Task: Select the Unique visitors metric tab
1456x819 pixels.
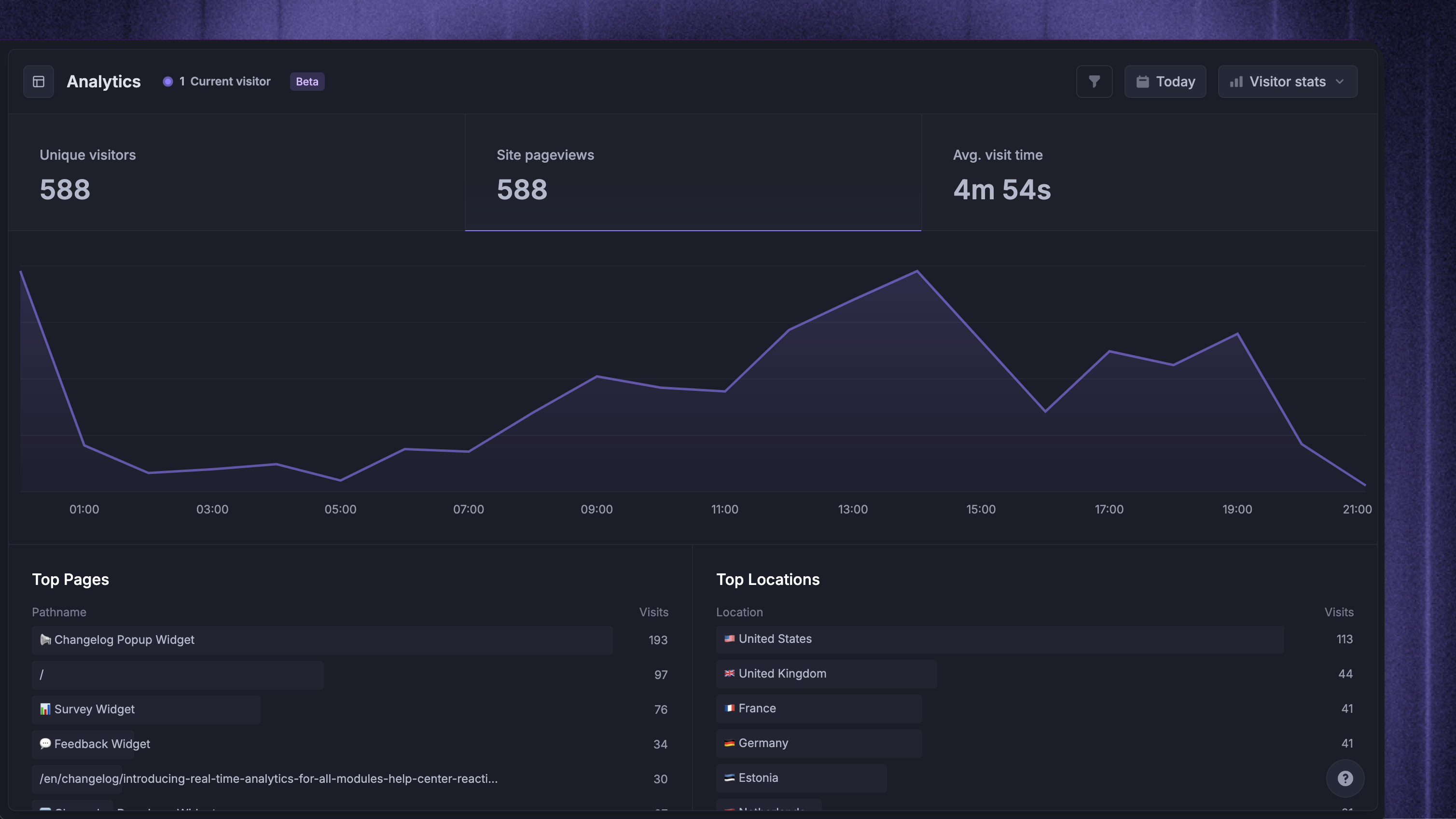Action: coord(236,172)
